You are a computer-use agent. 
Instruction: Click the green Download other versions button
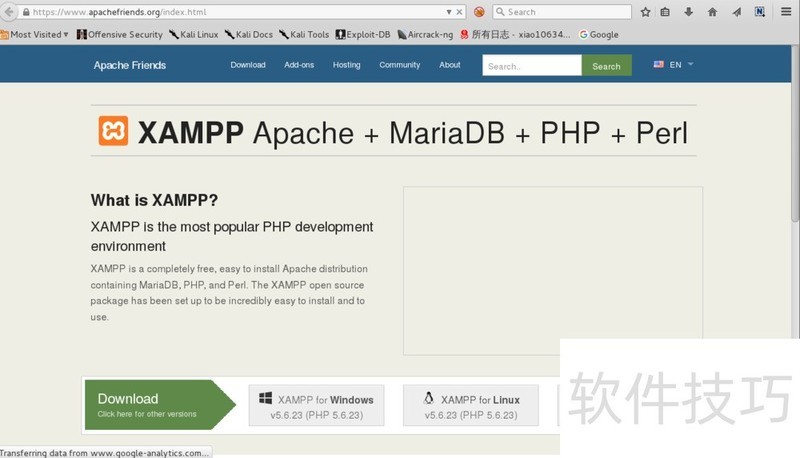tap(159, 404)
